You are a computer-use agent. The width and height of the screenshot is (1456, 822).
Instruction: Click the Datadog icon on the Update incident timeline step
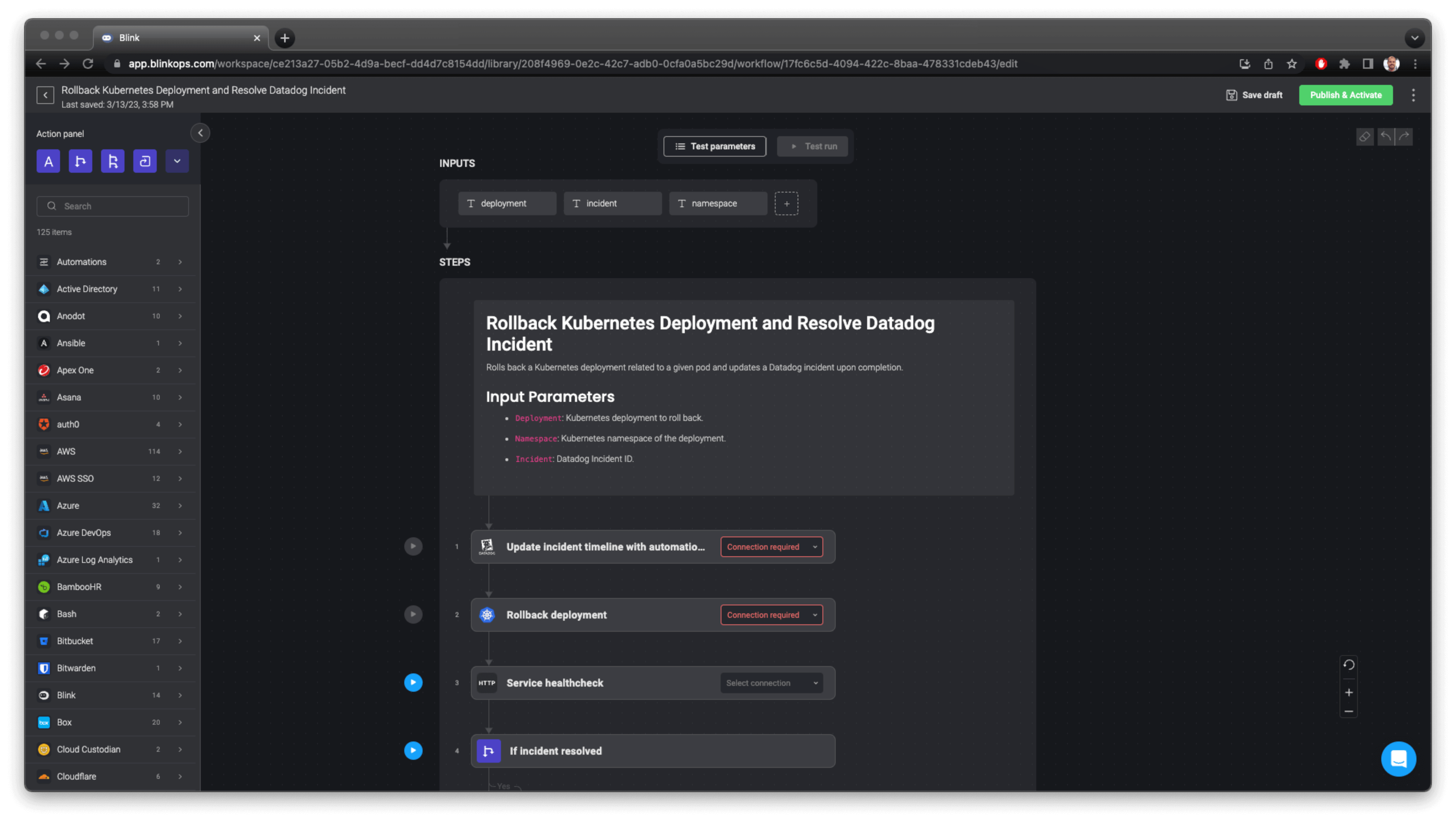[487, 546]
